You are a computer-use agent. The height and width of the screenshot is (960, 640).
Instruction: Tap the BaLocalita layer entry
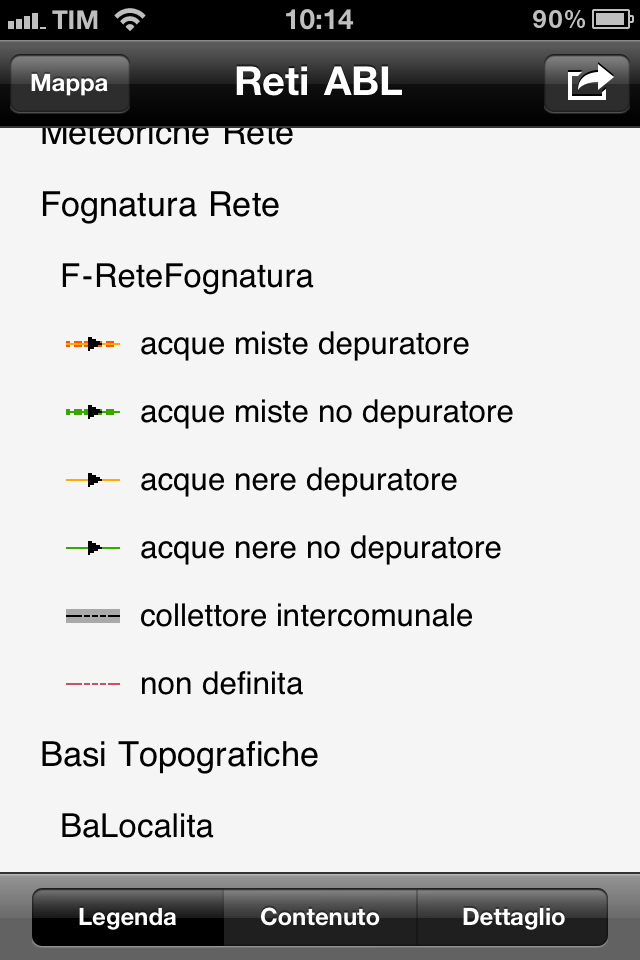point(137,826)
